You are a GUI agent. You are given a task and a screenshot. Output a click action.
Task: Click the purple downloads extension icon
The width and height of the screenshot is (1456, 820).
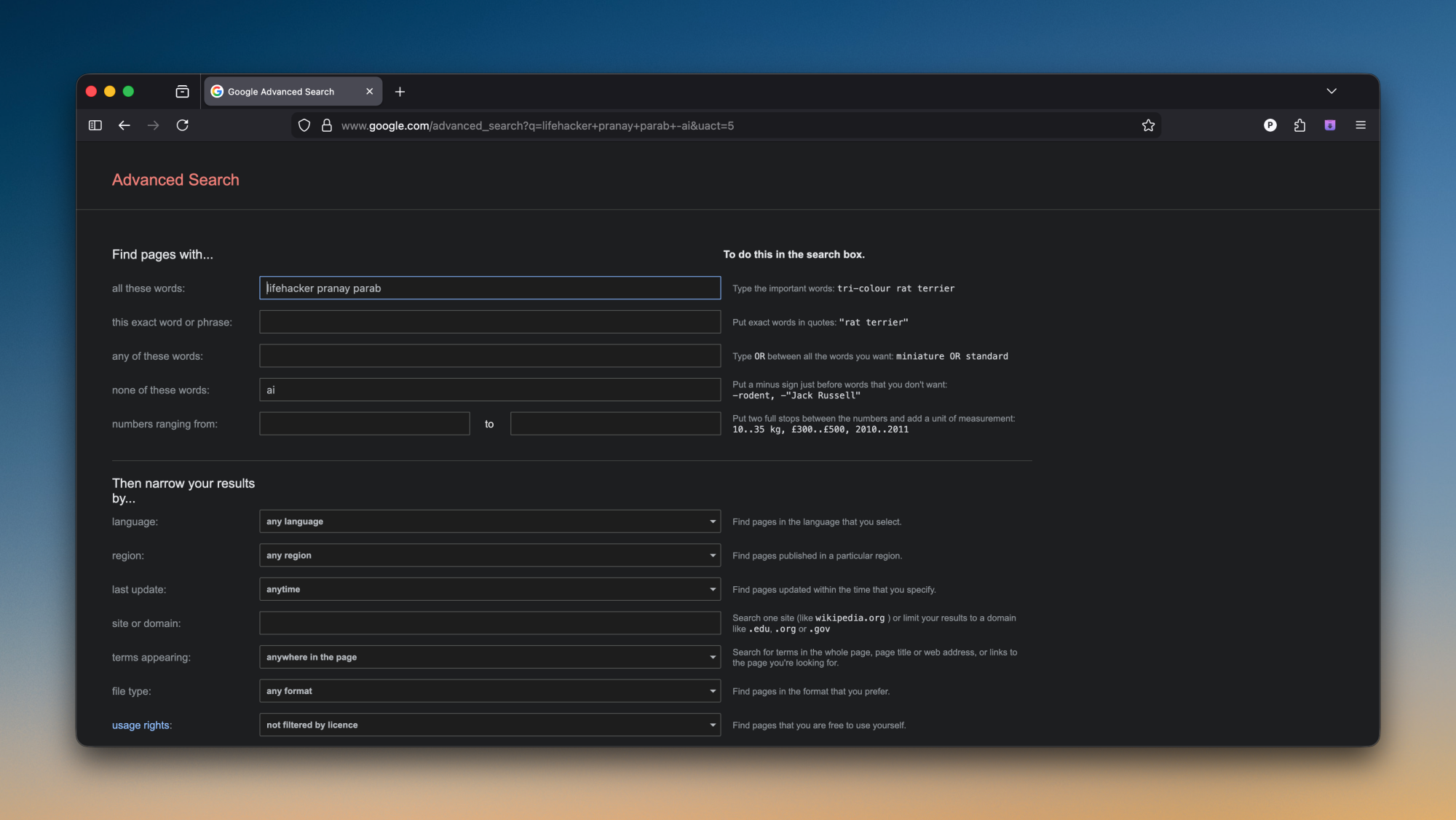click(1330, 125)
